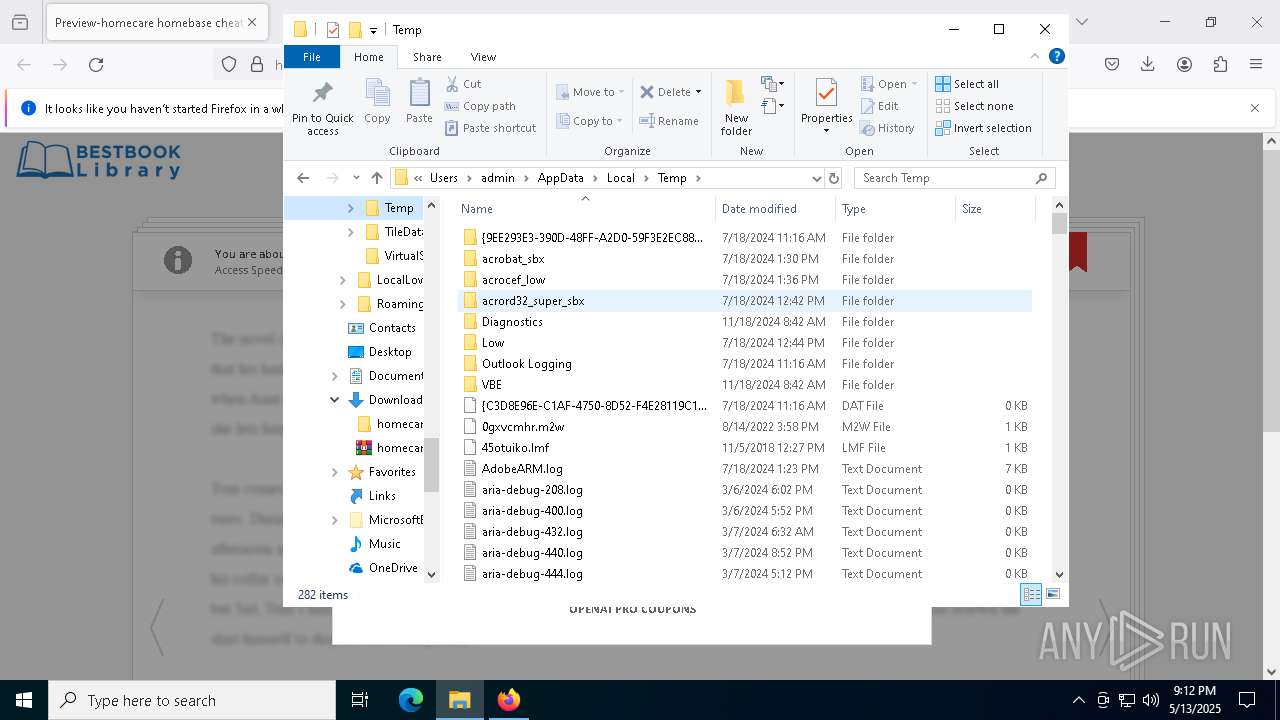The width and height of the screenshot is (1280, 720).
Task: Go up one folder level arrow
Action: [x=377, y=178]
